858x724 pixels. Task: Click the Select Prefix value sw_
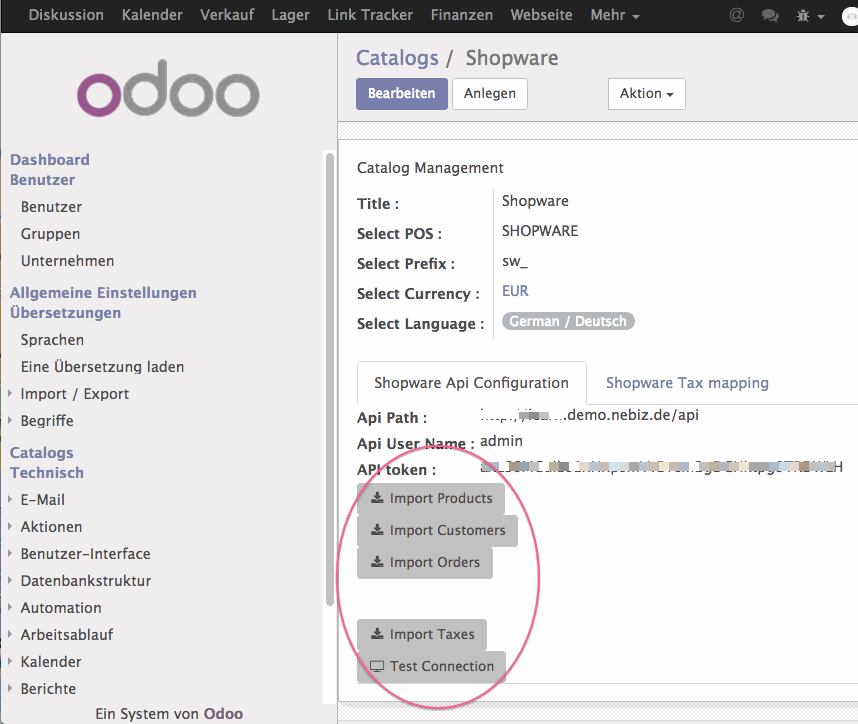pyautogui.click(x=515, y=262)
